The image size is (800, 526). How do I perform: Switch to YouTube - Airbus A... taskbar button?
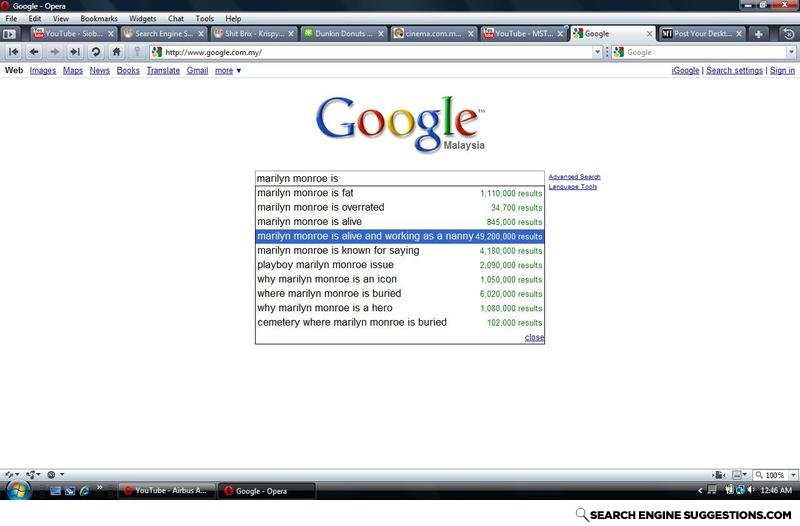pyautogui.click(x=166, y=491)
